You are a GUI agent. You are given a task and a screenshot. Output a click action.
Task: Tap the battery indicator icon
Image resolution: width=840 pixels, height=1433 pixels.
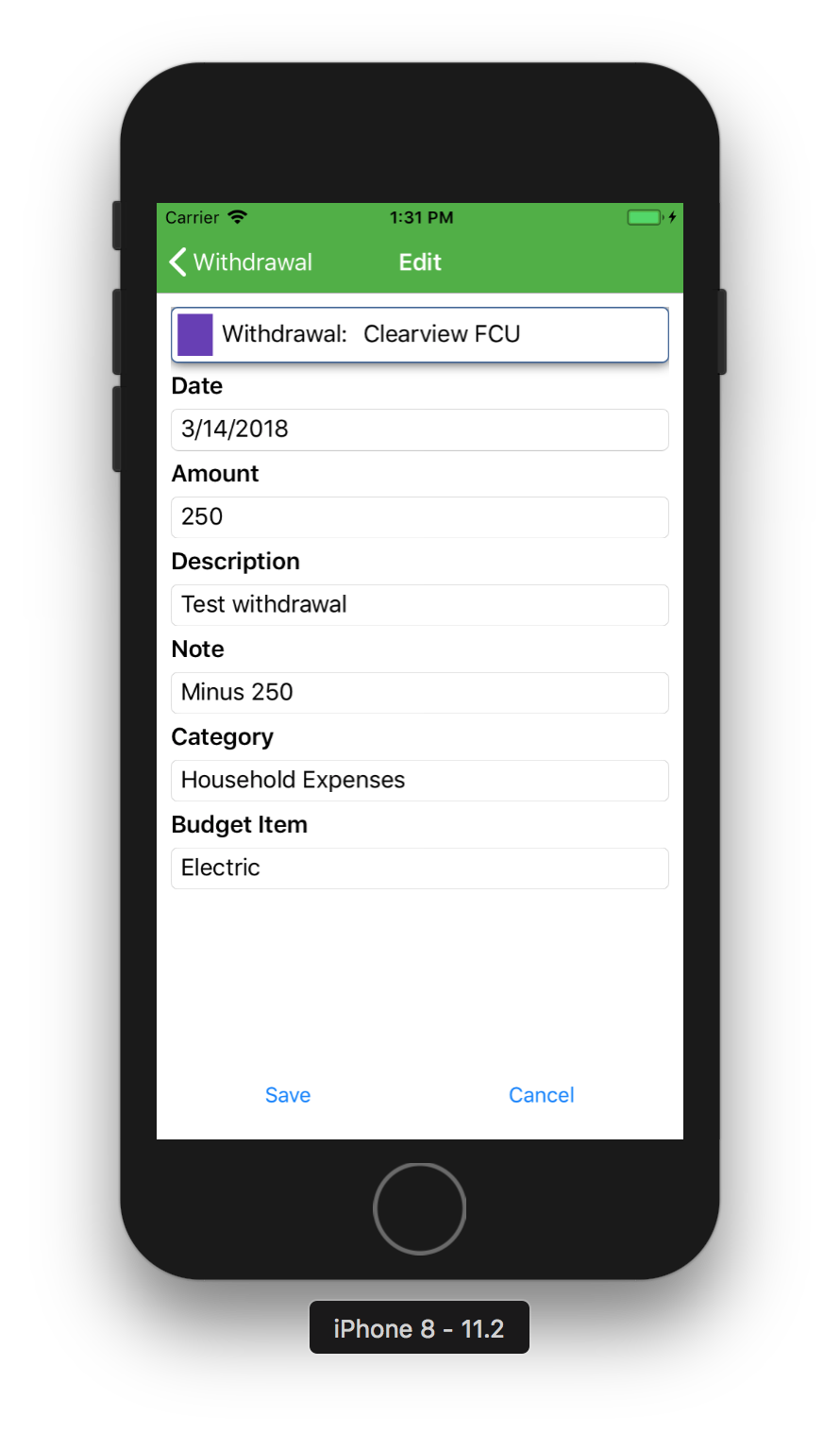pyautogui.click(x=646, y=217)
